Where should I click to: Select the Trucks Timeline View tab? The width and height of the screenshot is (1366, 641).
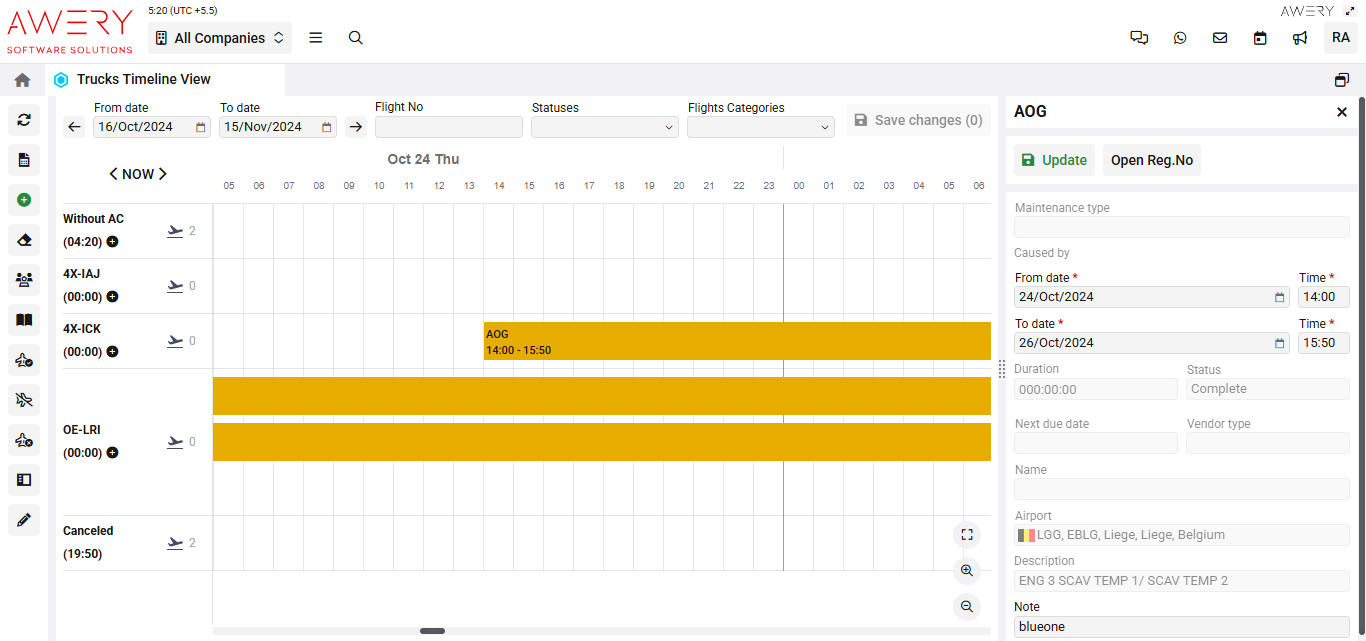click(143, 79)
